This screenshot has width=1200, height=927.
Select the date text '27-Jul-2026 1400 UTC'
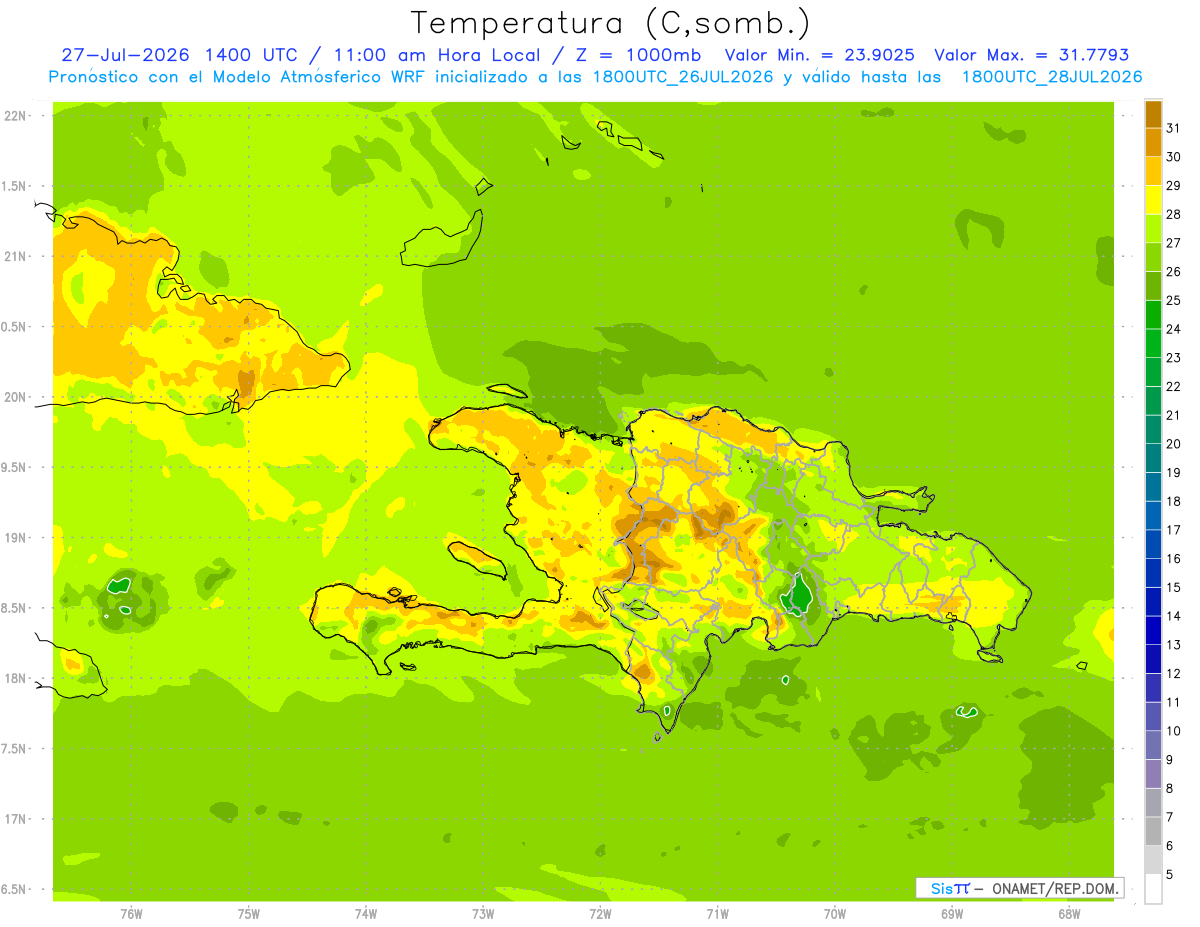(x=179, y=55)
